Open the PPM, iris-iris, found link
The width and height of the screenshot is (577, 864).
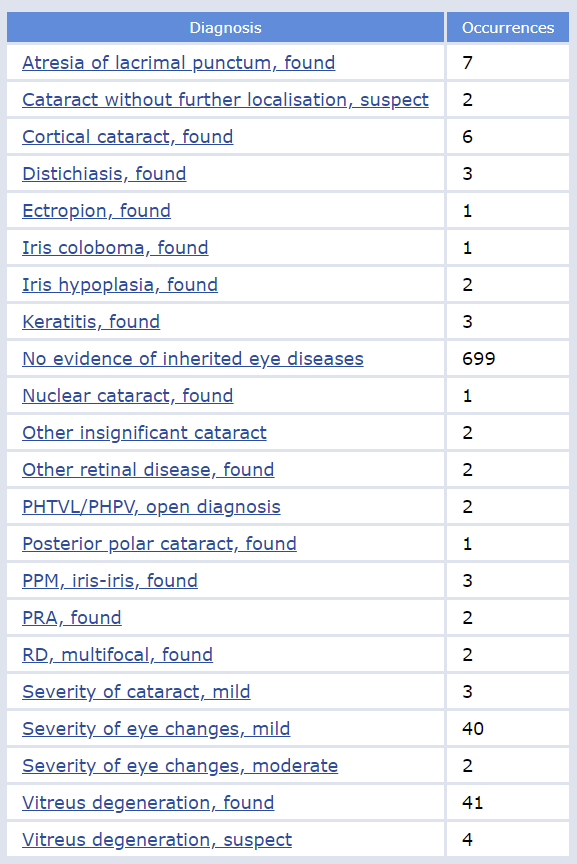110,581
